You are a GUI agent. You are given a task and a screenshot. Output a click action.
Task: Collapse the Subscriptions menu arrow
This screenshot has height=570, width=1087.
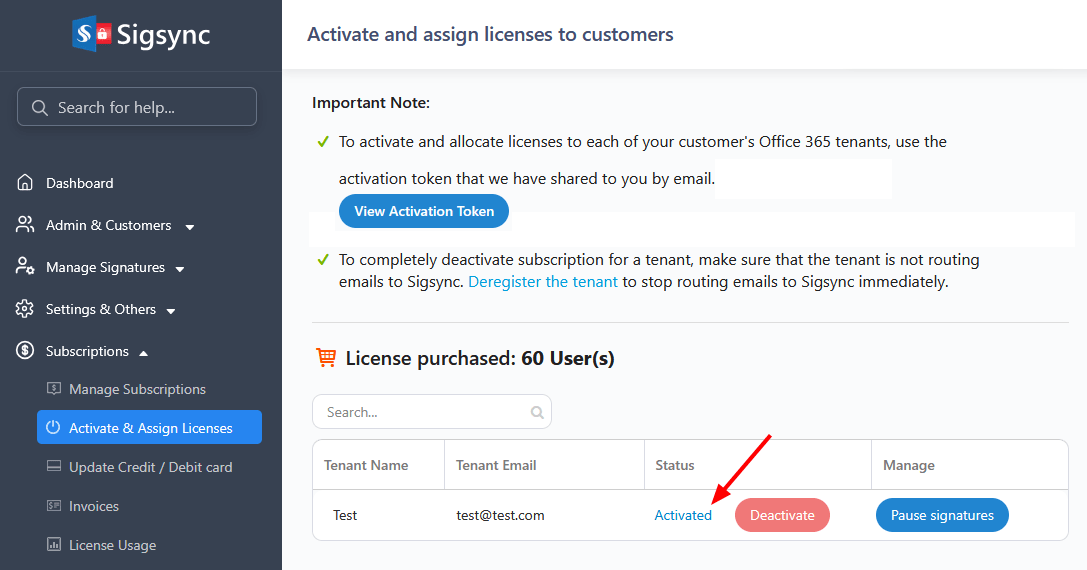tap(143, 352)
